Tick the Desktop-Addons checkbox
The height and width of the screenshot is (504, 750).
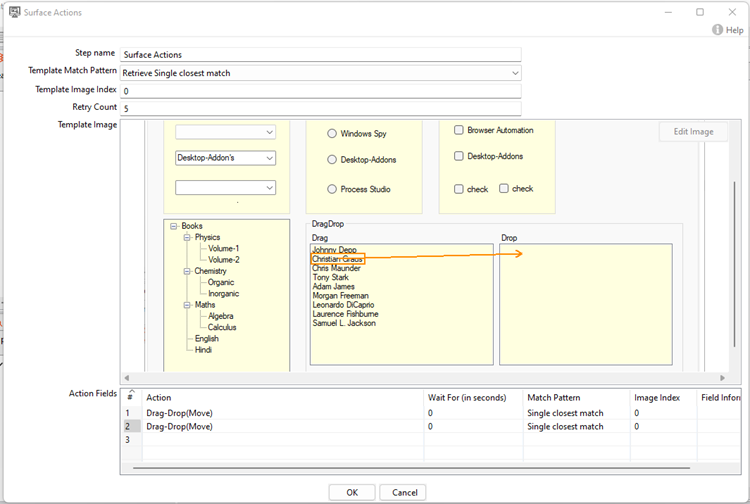[x=459, y=156]
